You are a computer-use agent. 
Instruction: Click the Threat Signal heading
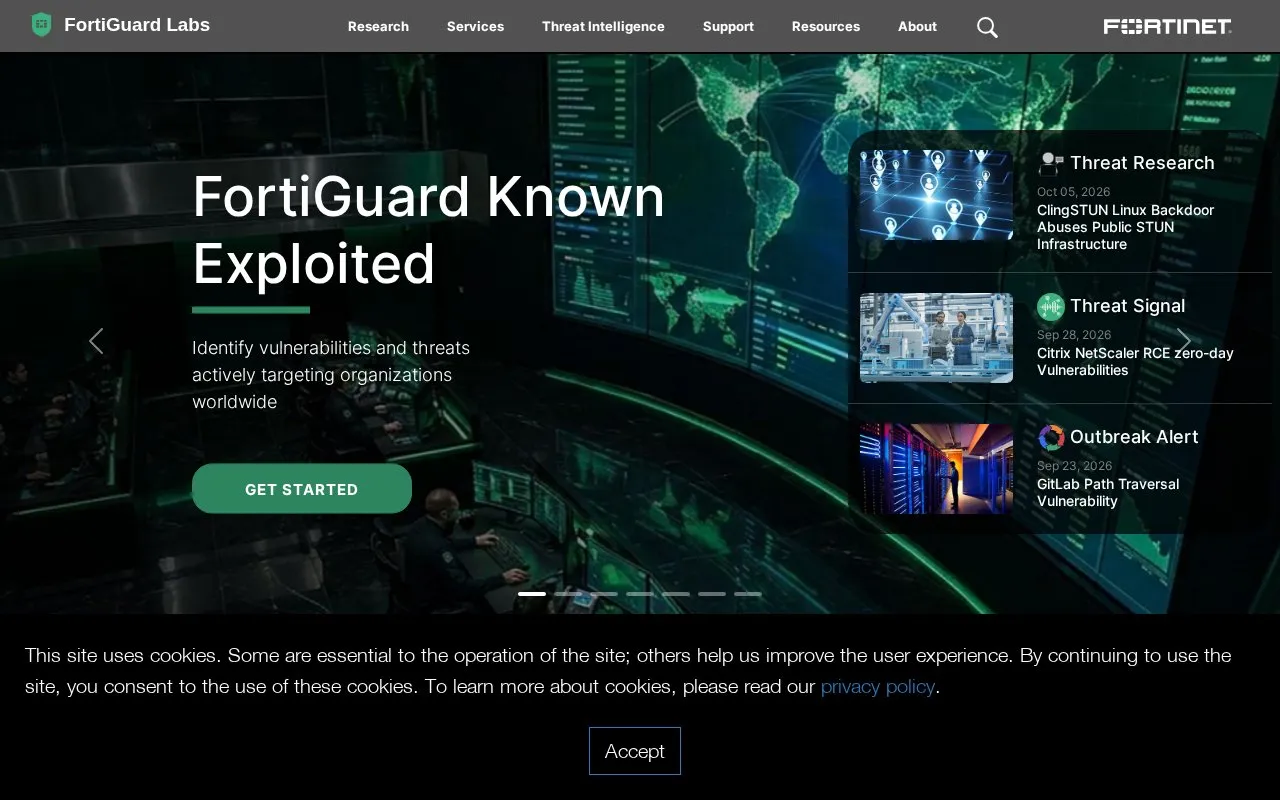1127,306
